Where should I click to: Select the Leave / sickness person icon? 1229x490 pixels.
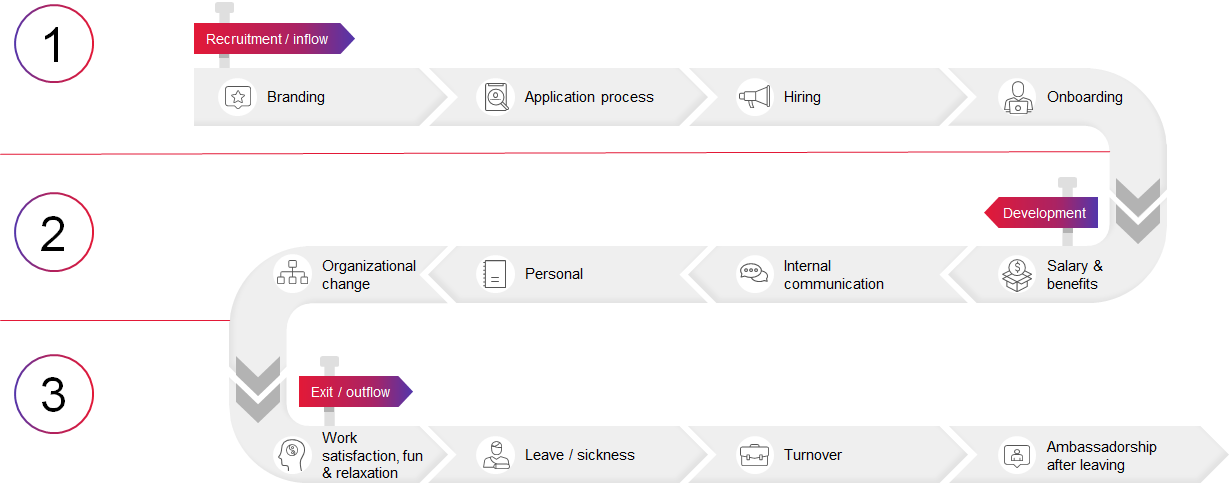[494, 455]
